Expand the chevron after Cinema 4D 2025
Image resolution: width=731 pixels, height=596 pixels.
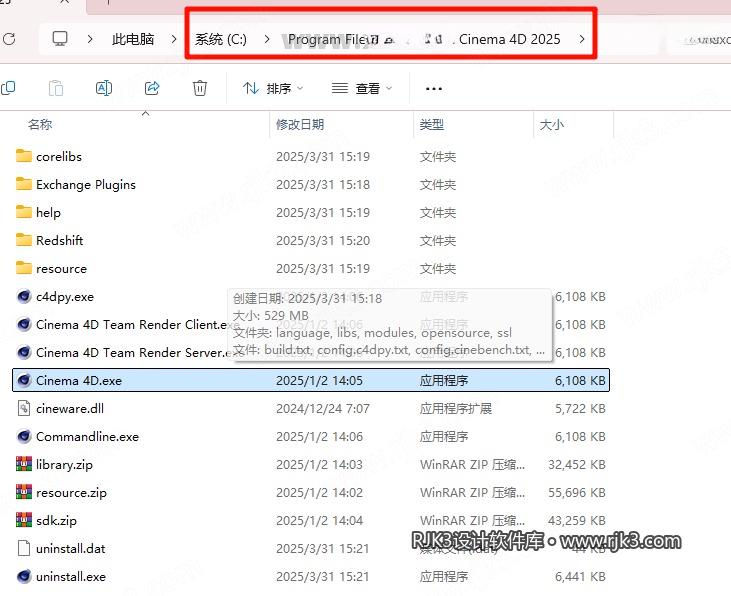click(x=582, y=39)
